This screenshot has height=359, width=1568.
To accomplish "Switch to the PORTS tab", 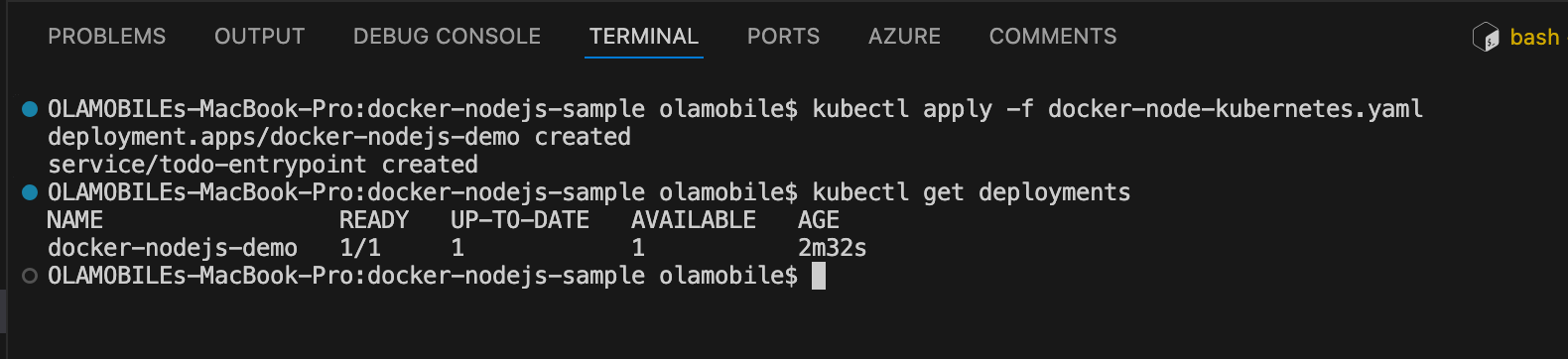I will [784, 37].
